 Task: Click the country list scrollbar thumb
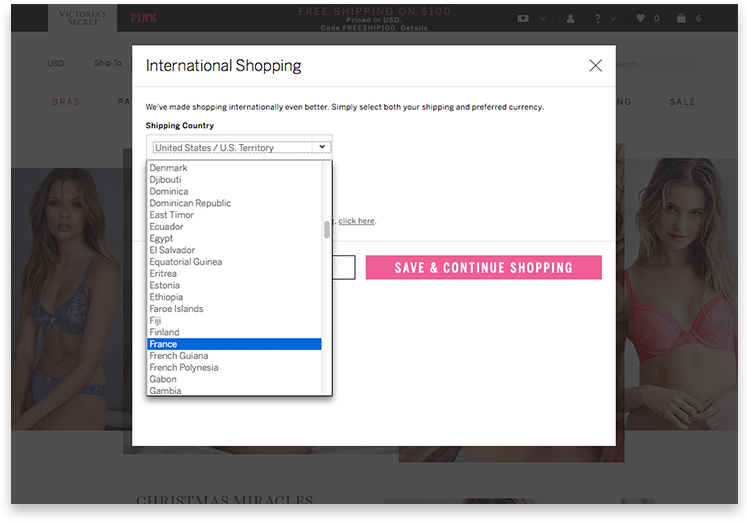pos(327,230)
